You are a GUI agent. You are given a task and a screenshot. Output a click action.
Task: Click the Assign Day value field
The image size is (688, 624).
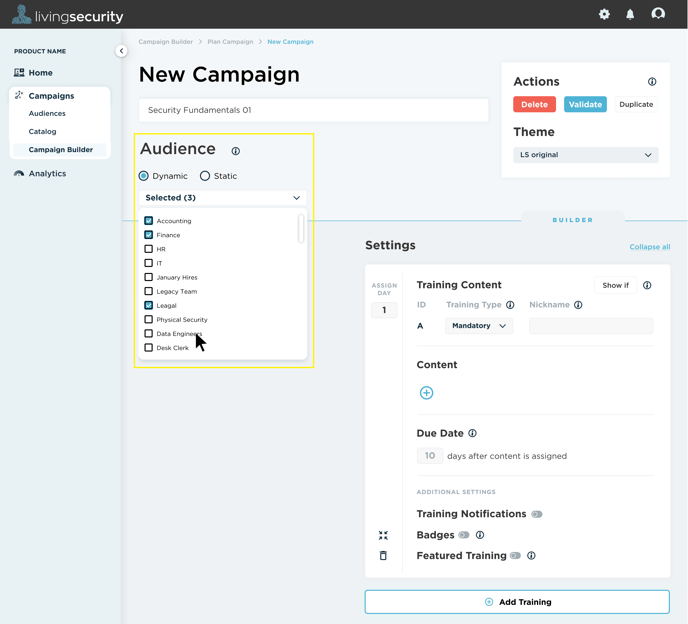384,310
